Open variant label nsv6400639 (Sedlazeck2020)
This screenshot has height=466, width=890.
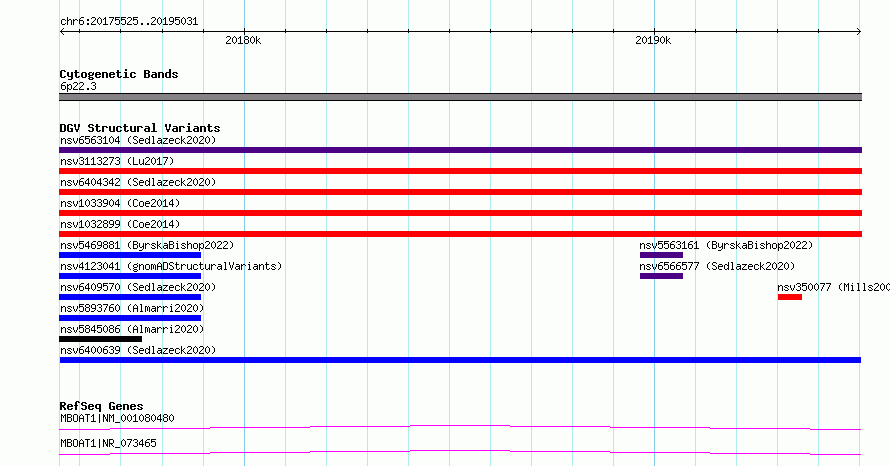click(138, 350)
